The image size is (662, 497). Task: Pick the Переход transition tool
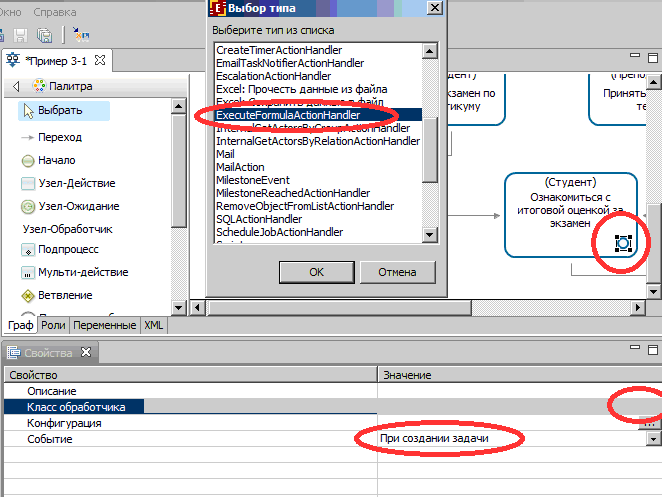pos(59,137)
